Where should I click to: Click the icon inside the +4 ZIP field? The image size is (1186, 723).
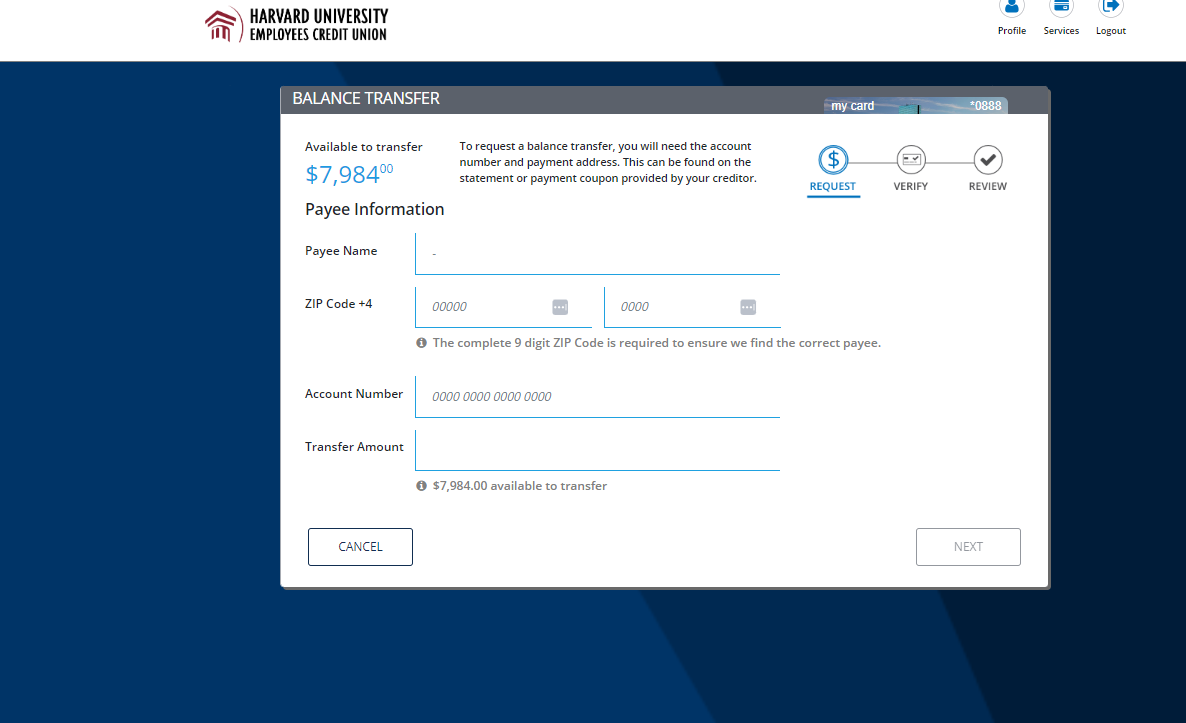click(748, 307)
